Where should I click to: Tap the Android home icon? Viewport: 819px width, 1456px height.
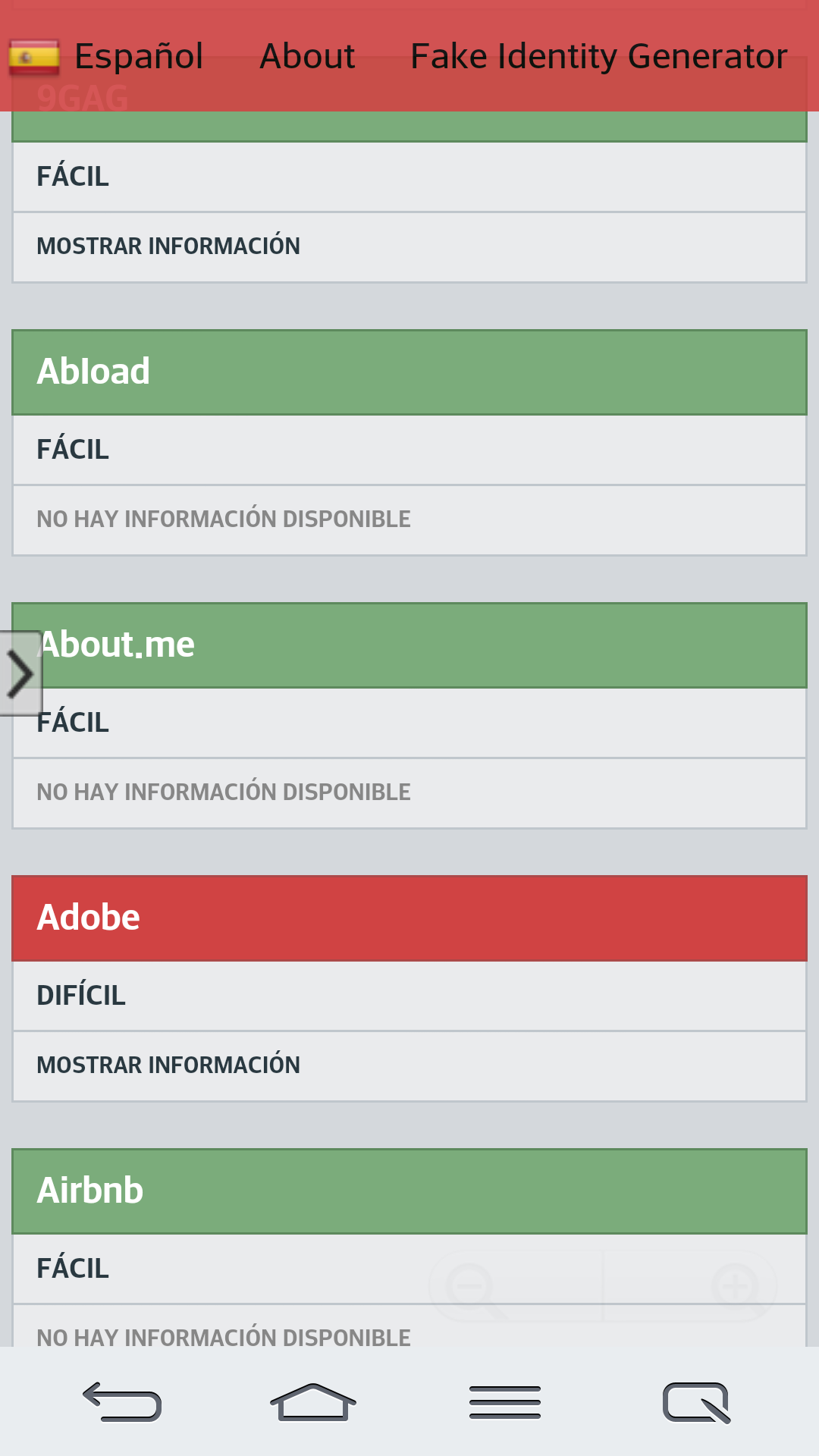click(x=312, y=1402)
